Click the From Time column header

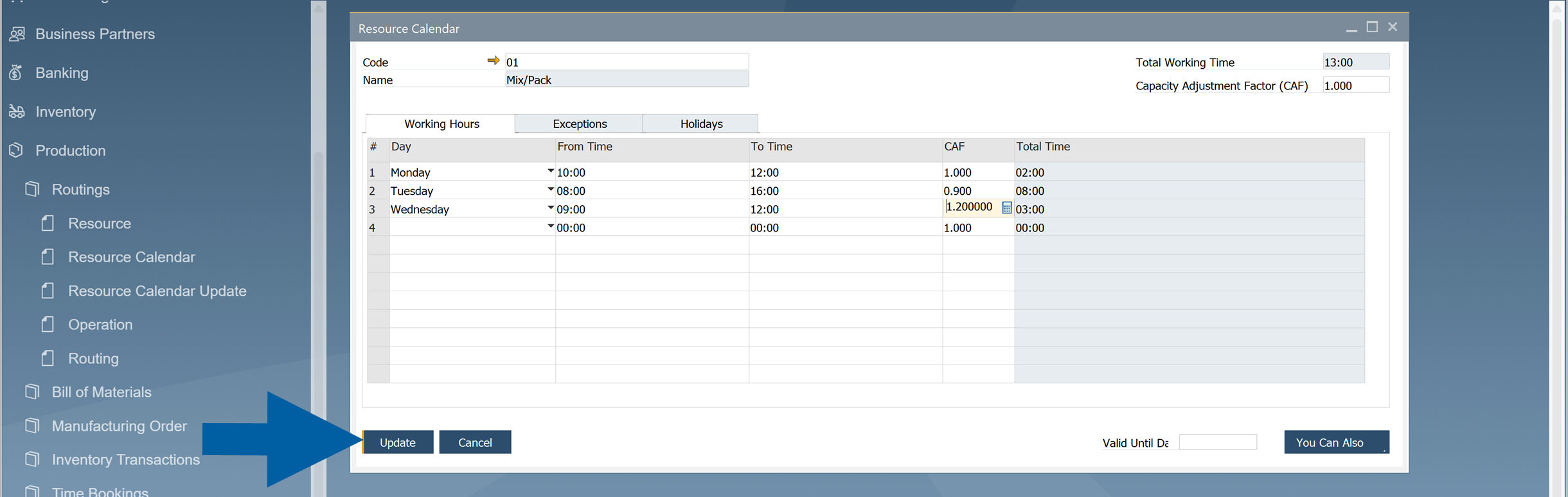(652, 149)
